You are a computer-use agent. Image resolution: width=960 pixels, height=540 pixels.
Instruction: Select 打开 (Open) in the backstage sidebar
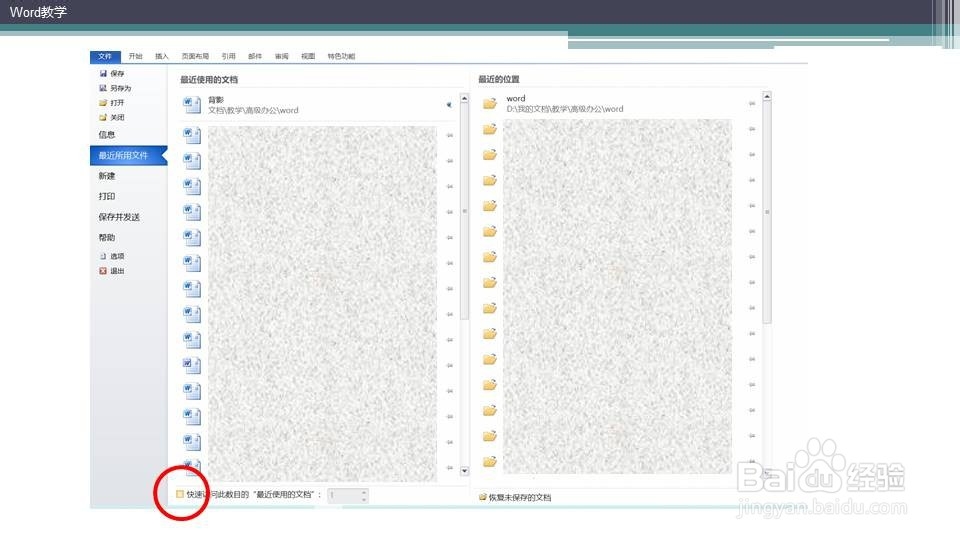coord(111,103)
